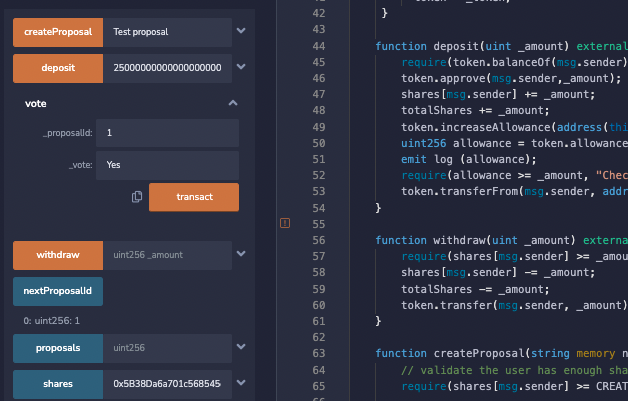This screenshot has width=628, height=401.
Task: Click 'token.transfer(msg.sender, _amount)' line
Action: pos(515,305)
